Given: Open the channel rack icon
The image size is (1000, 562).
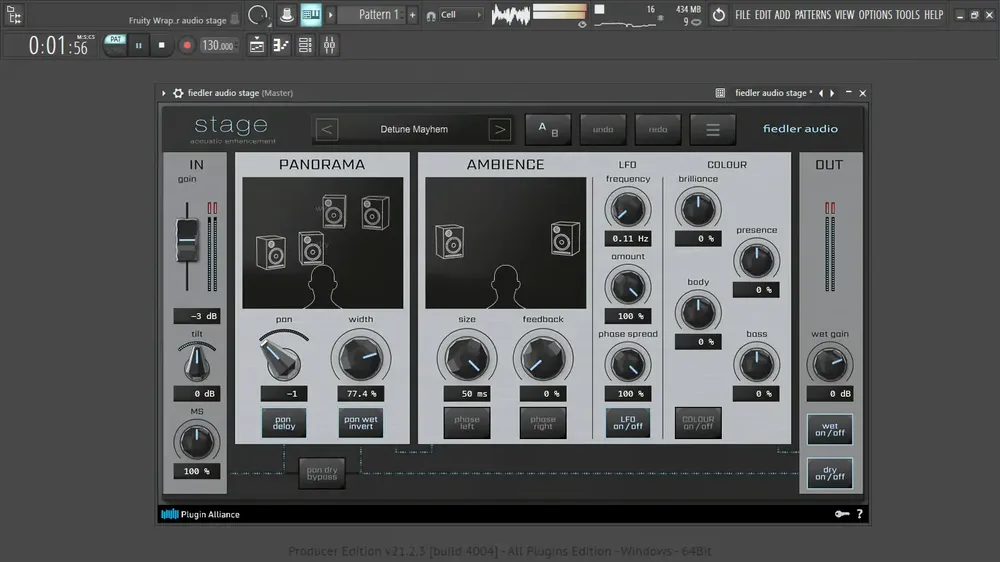Looking at the screenshot, I should [305, 45].
